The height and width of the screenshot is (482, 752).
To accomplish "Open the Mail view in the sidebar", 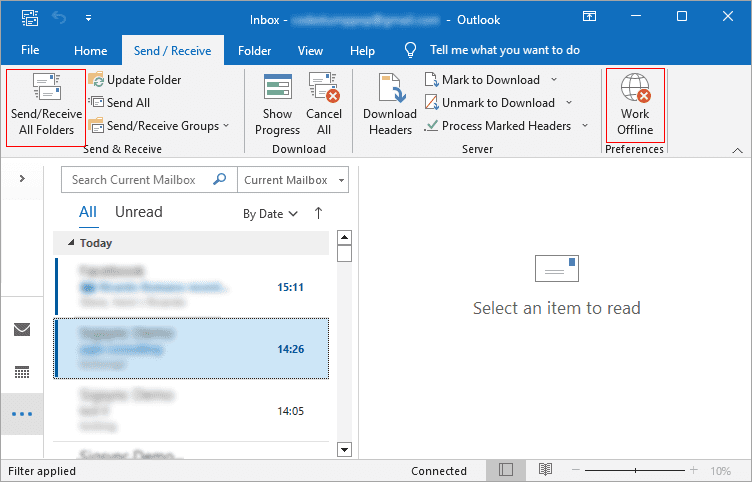I will 22,329.
